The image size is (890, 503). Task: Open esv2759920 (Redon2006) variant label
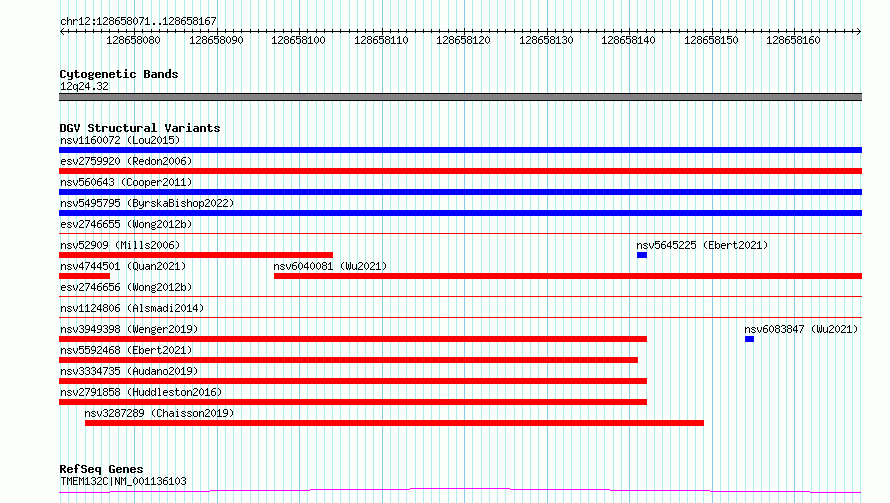[x=126, y=161]
